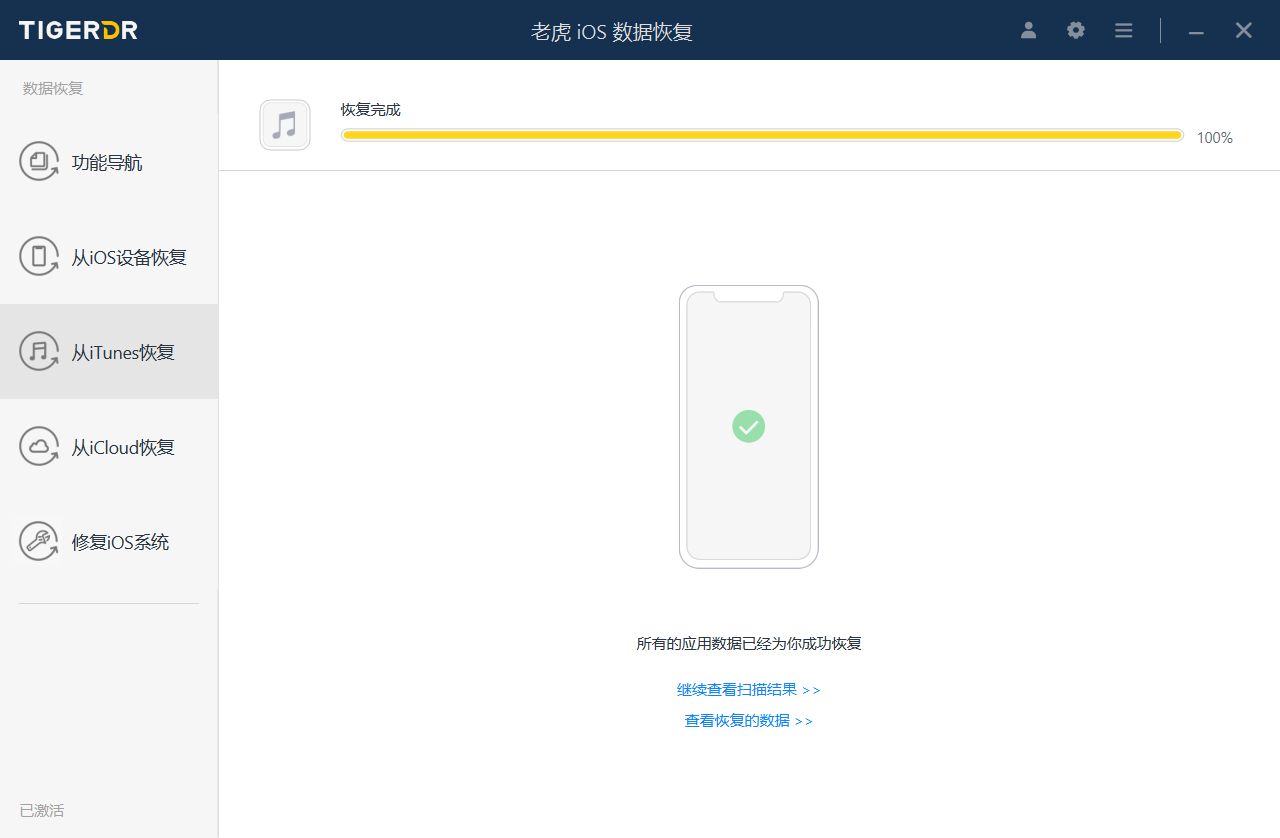
Task: Click the cloud icon beside 从iCloud恢复
Action: [39, 446]
